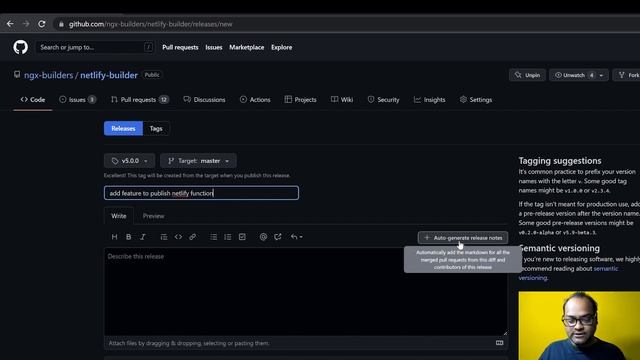Click the Fork button
This screenshot has height=360, width=640.
point(628,75)
